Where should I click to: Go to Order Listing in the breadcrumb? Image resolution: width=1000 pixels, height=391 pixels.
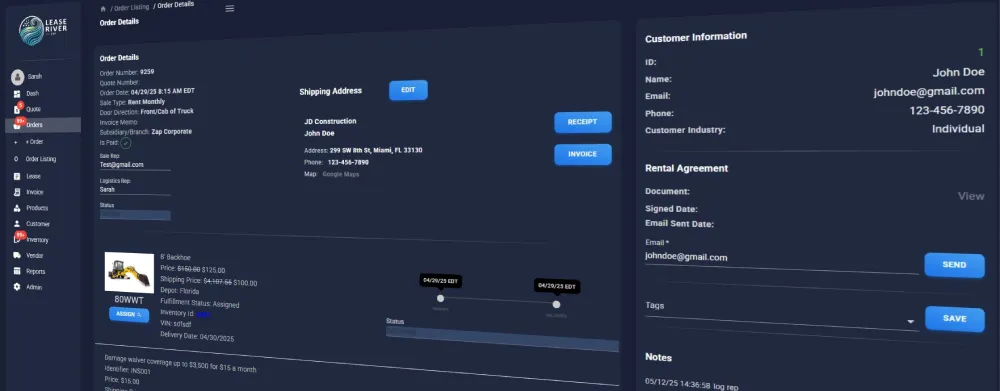[131, 7]
